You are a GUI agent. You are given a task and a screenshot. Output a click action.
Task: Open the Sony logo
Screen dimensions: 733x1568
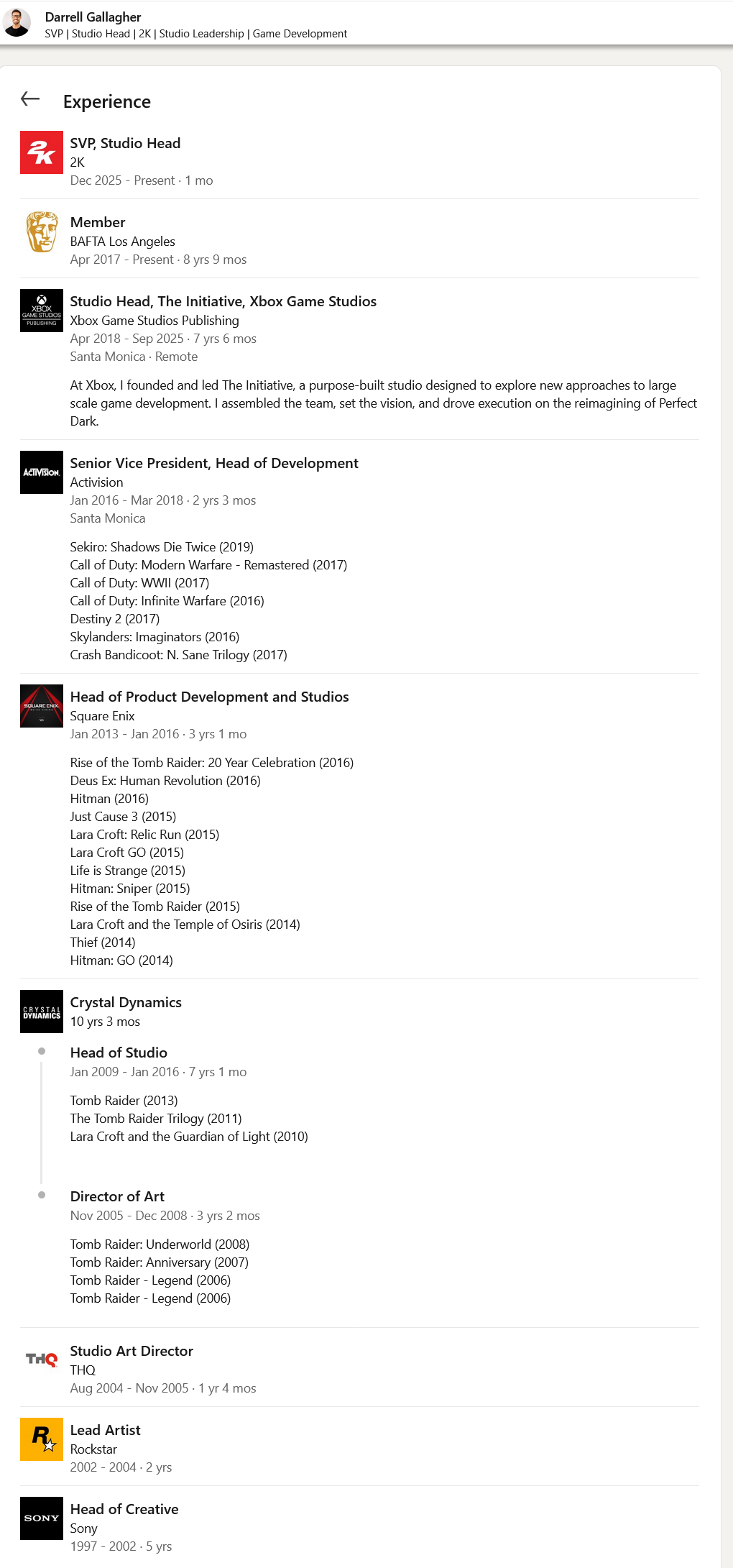42,1518
